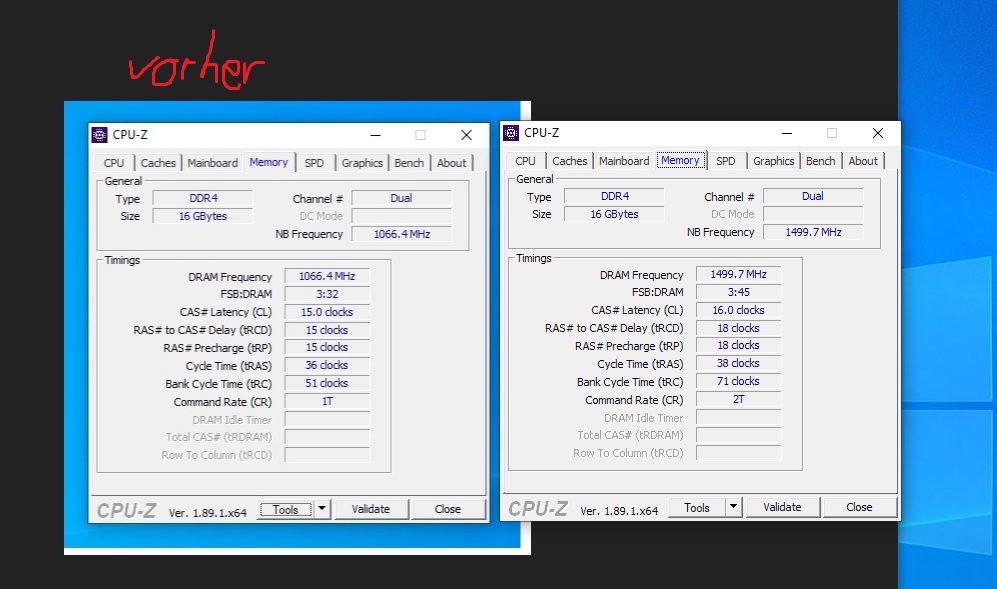The image size is (997, 589).
Task: Open the Caches tab in the right CPU-Z window
Action: (x=569, y=161)
